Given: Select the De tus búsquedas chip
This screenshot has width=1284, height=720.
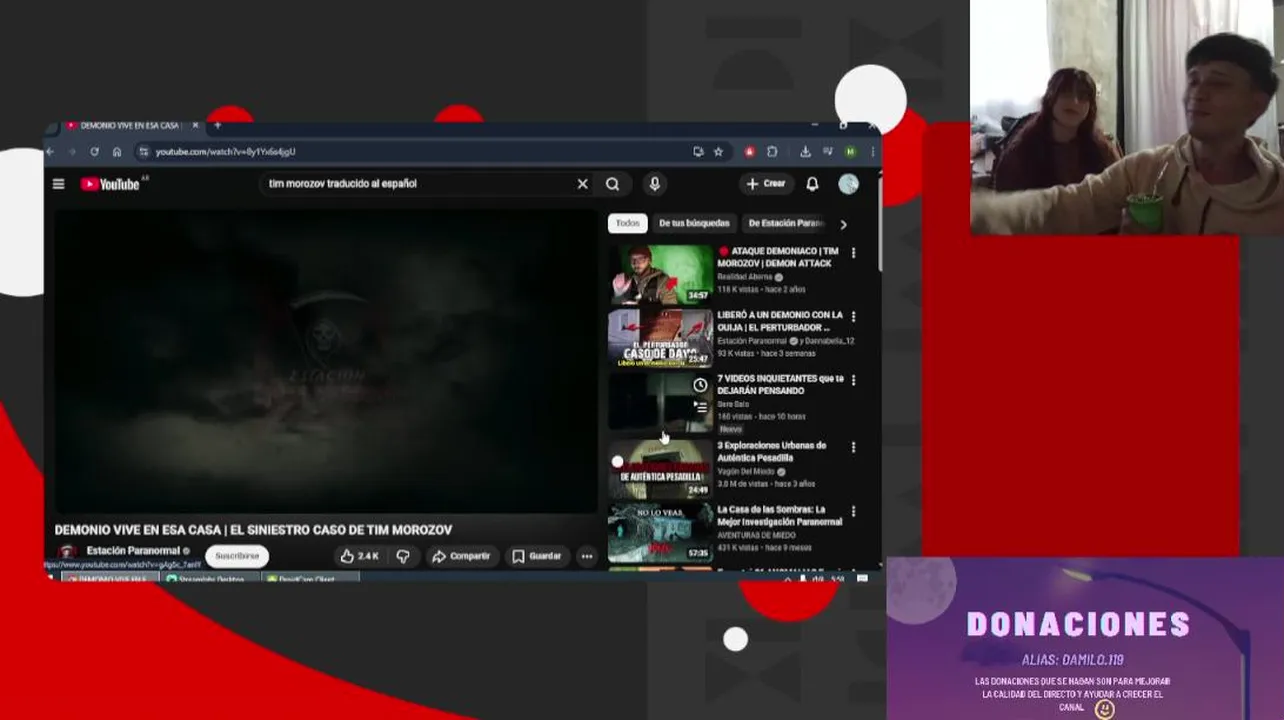Looking at the screenshot, I should [694, 224].
